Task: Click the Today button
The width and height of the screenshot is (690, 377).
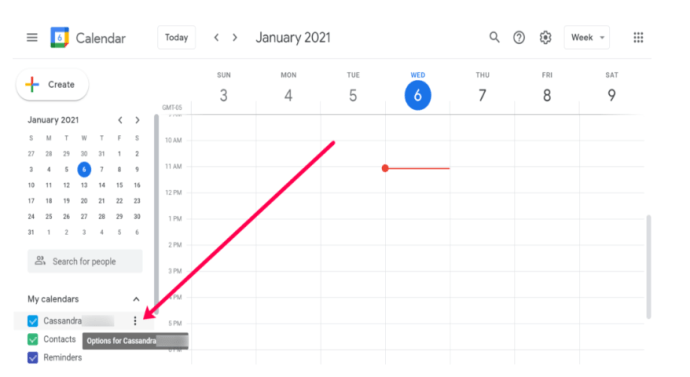Action: click(176, 37)
